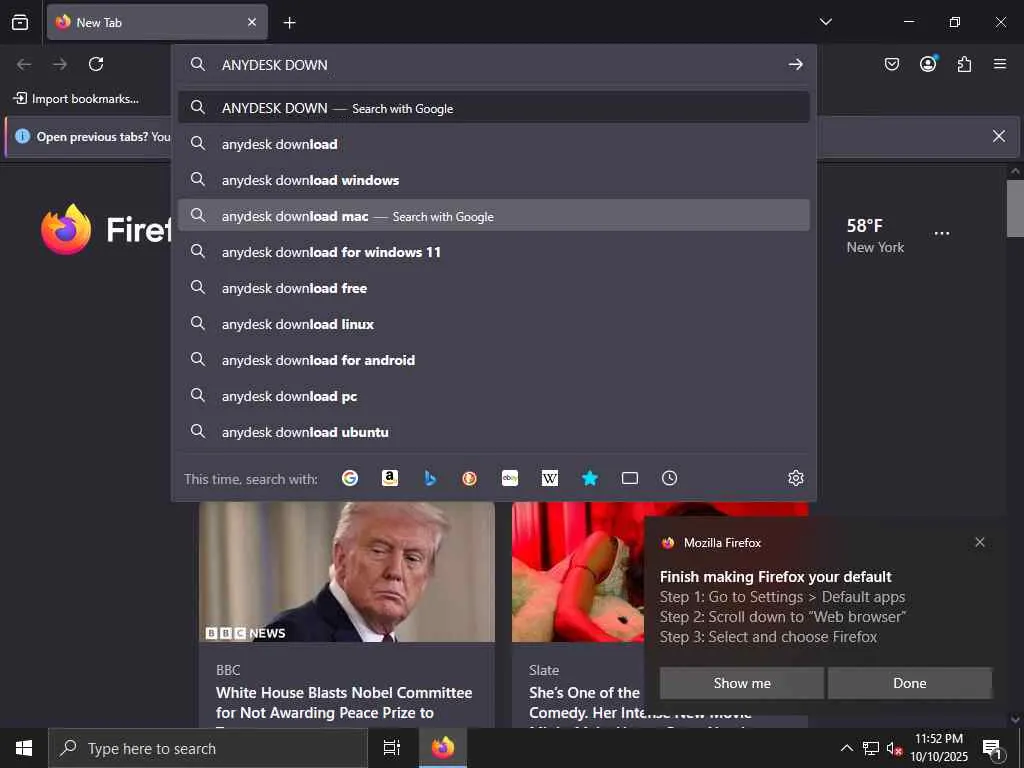Select suggestion 'anydesk download free'
1024x768 pixels.
click(494, 287)
